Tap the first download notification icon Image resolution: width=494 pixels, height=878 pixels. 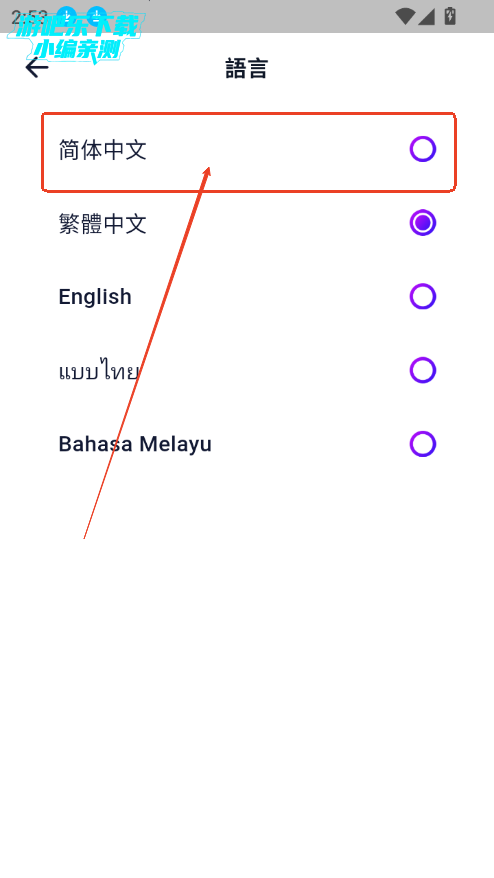(x=66, y=15)
